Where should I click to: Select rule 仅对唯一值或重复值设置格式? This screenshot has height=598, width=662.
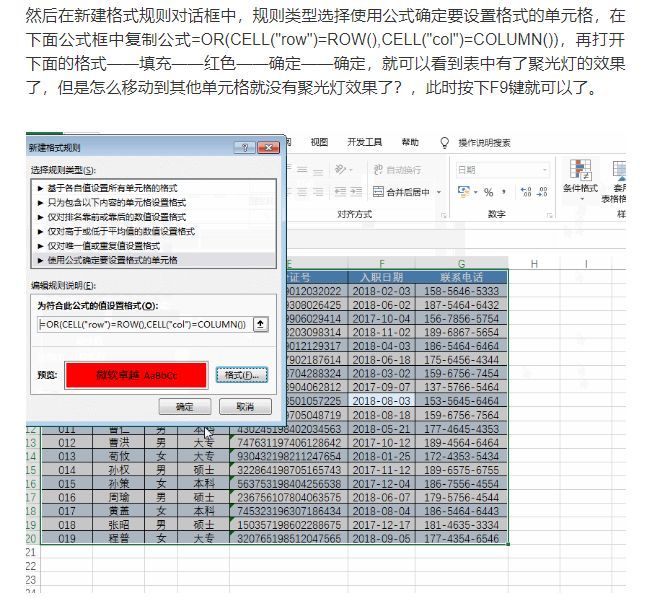point(154,245)
